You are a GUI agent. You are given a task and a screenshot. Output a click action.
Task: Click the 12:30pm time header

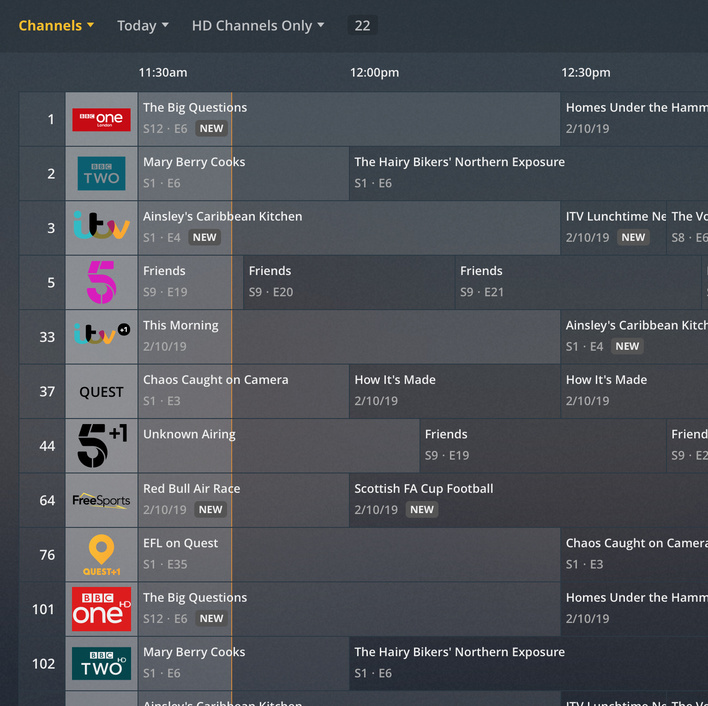[586, 73]
